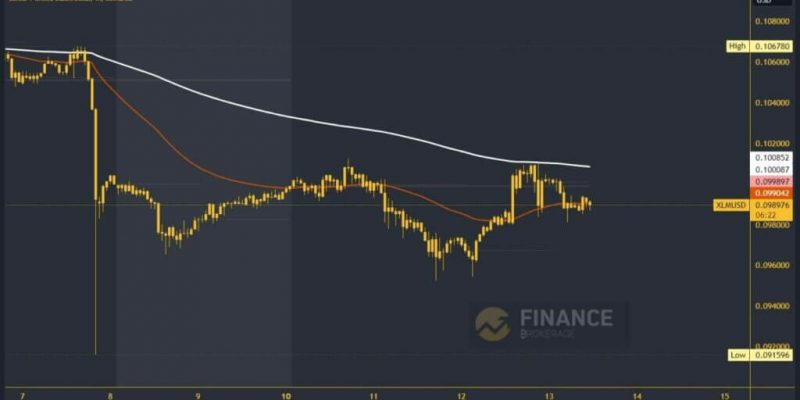The image size is (800, 400).
Task: Click the 0.104000 price scale level
Action: (772, 103)
